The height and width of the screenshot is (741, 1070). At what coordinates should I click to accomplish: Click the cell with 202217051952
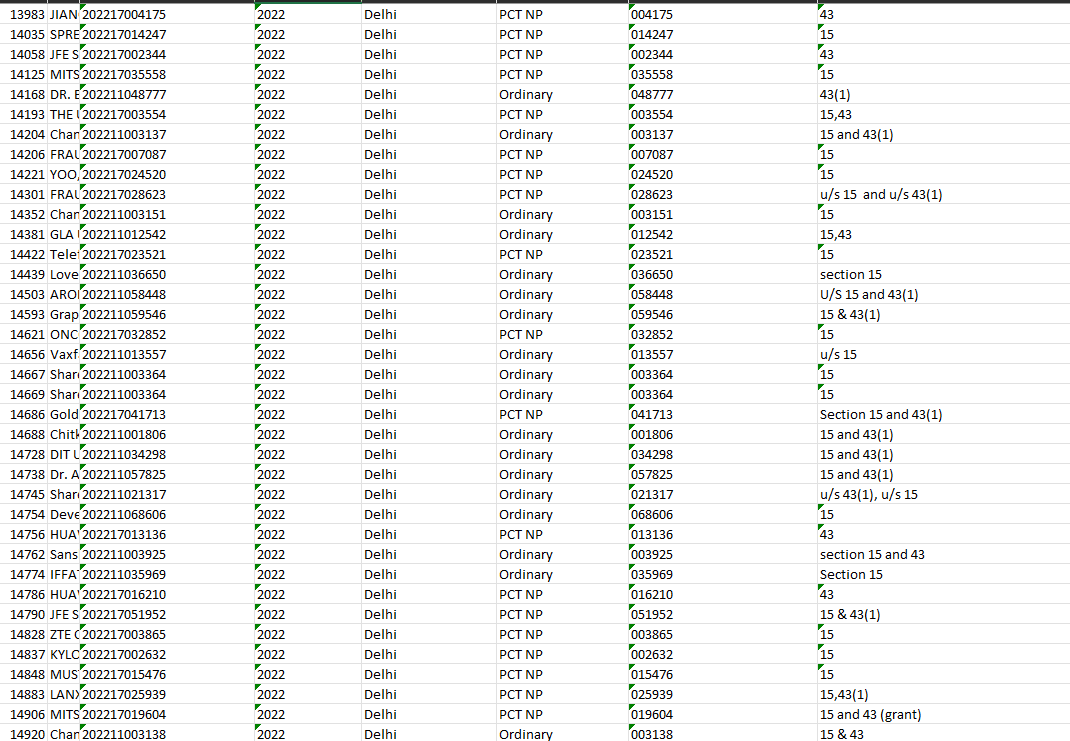point(124,615)
